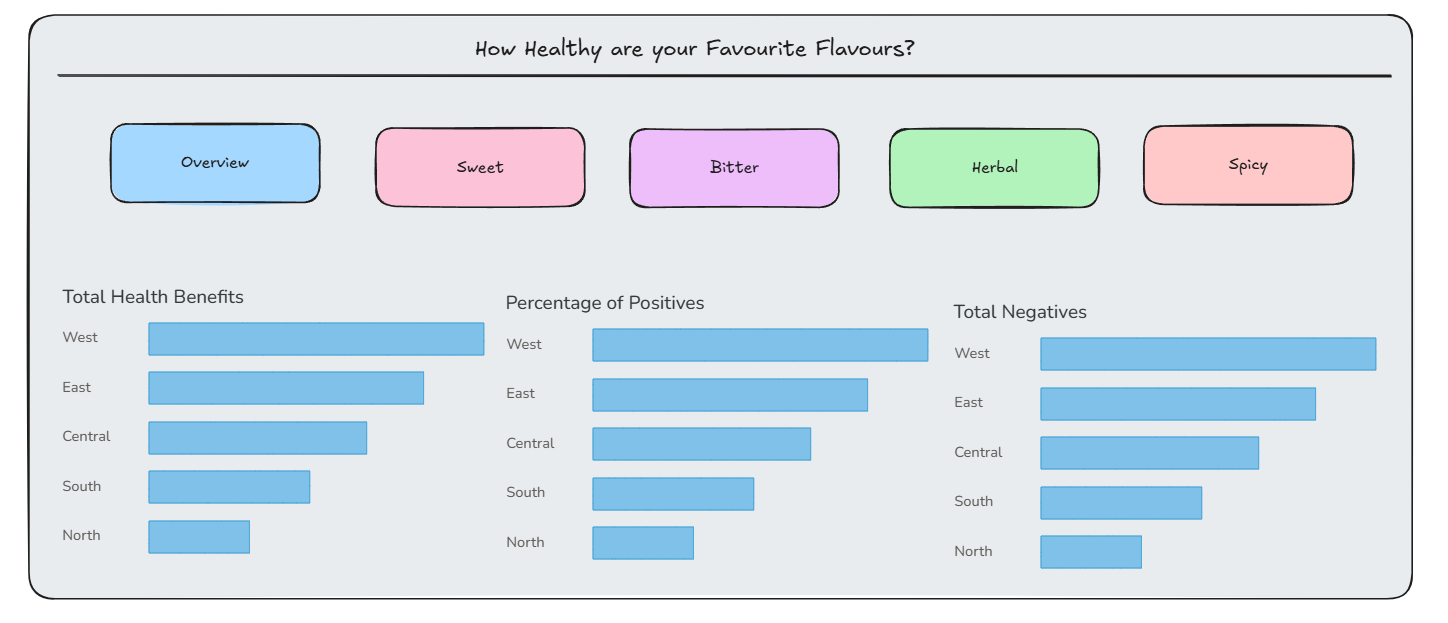Viewport: 1448px width, 623px height.
Task: Click the green Herbal button
Action: 994,168
